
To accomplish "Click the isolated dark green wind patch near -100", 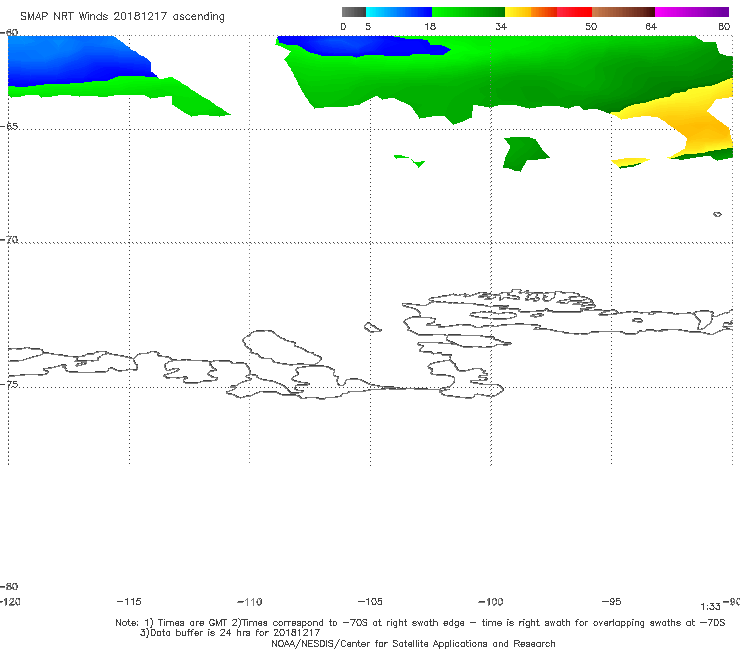I will pos(525,153).
